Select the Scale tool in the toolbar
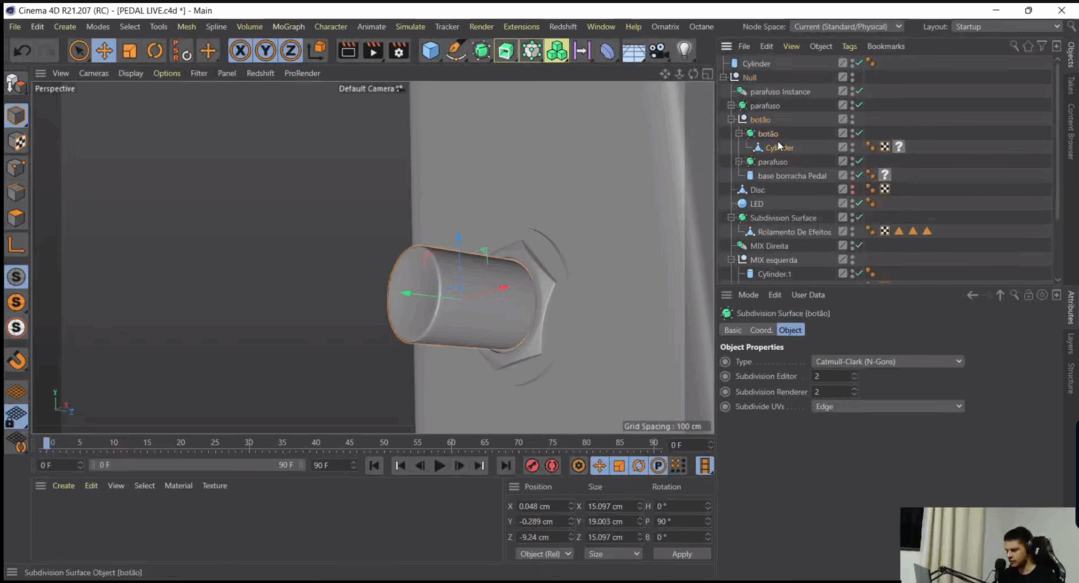This screenshot has width=1079, height=583. point(130,50)
